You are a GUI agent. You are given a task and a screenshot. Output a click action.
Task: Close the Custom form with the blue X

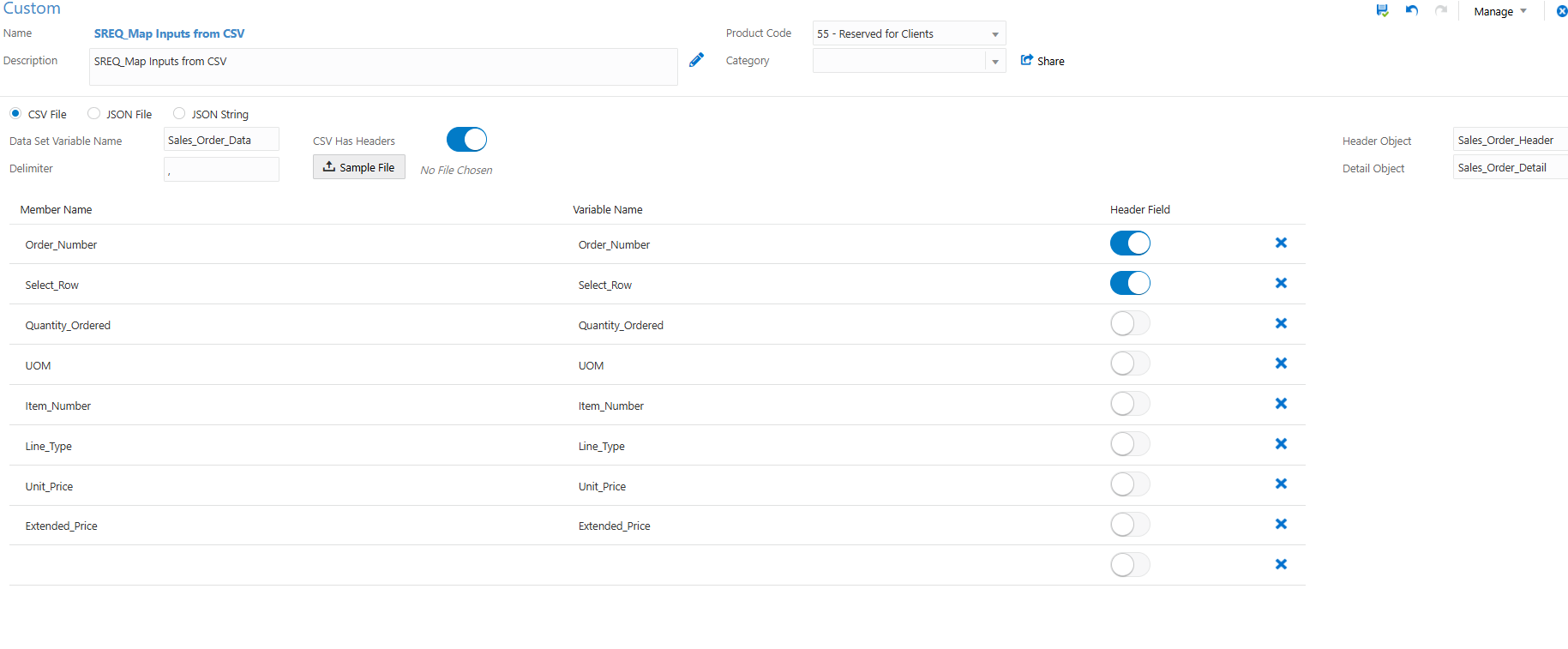click(1562, 11)
